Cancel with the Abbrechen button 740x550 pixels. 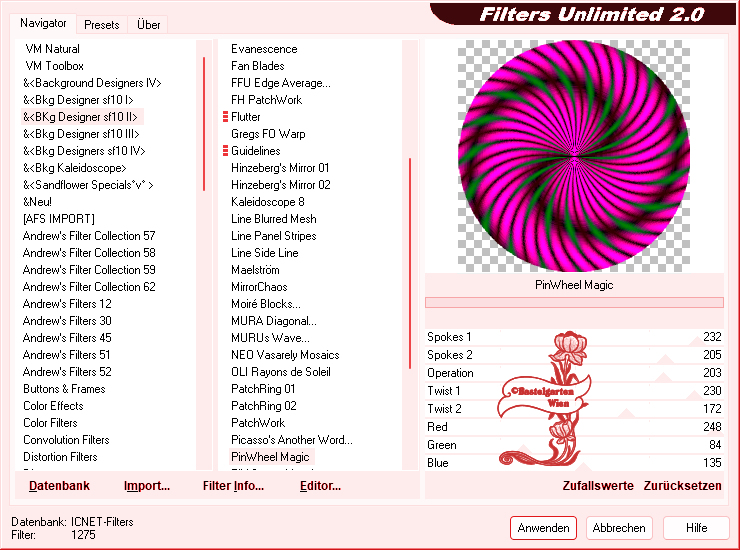(x=619, y=528)
